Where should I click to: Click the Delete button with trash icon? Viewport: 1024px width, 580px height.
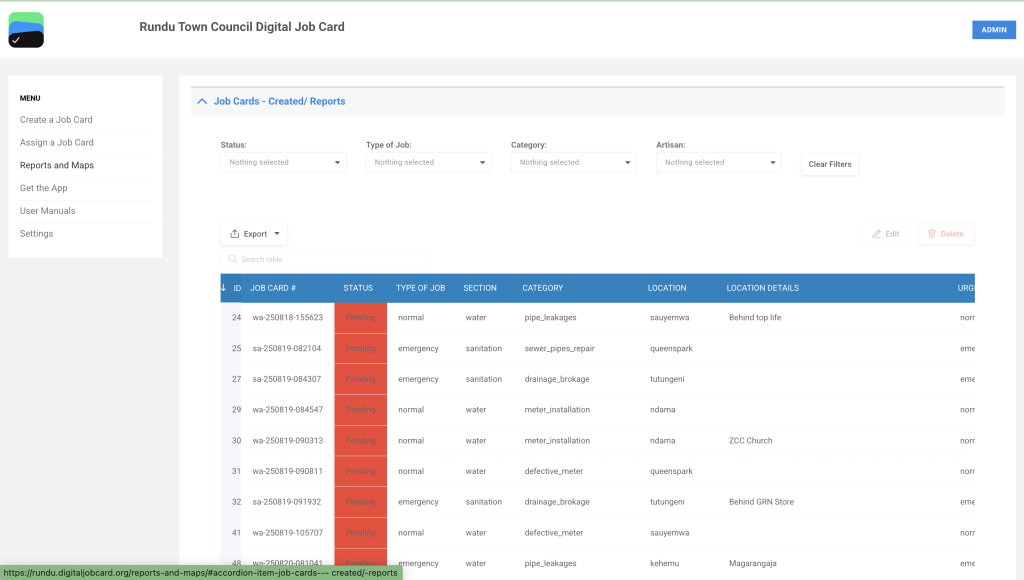coord(945,234)
